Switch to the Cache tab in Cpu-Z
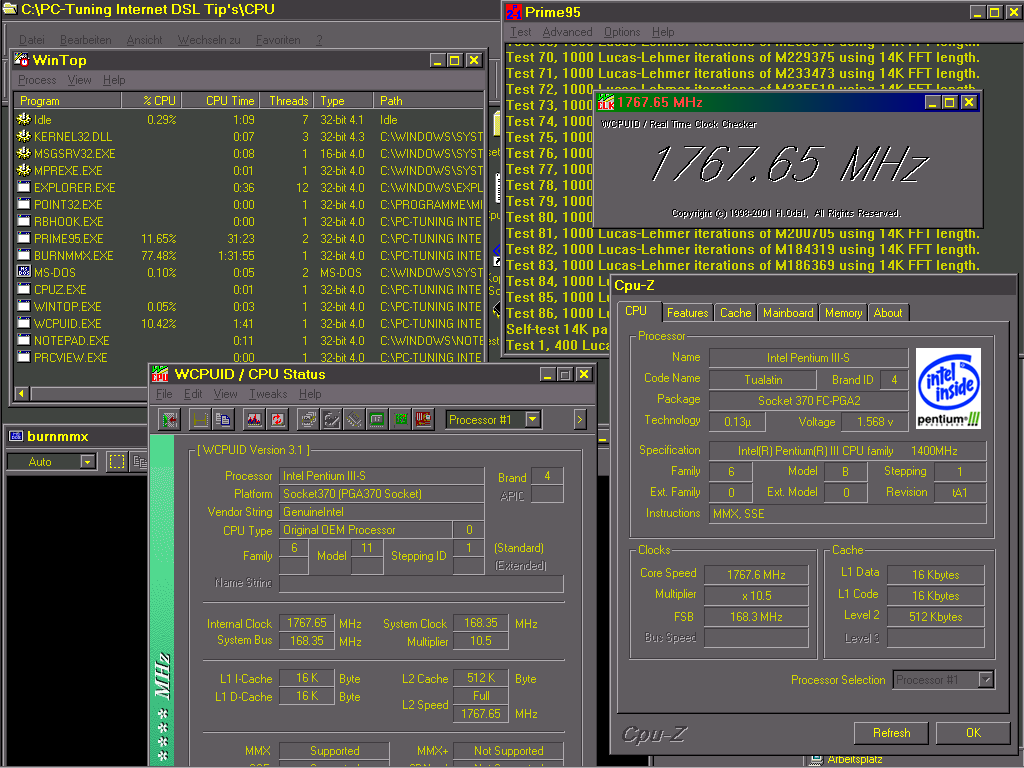 click(x=735, y=313)
